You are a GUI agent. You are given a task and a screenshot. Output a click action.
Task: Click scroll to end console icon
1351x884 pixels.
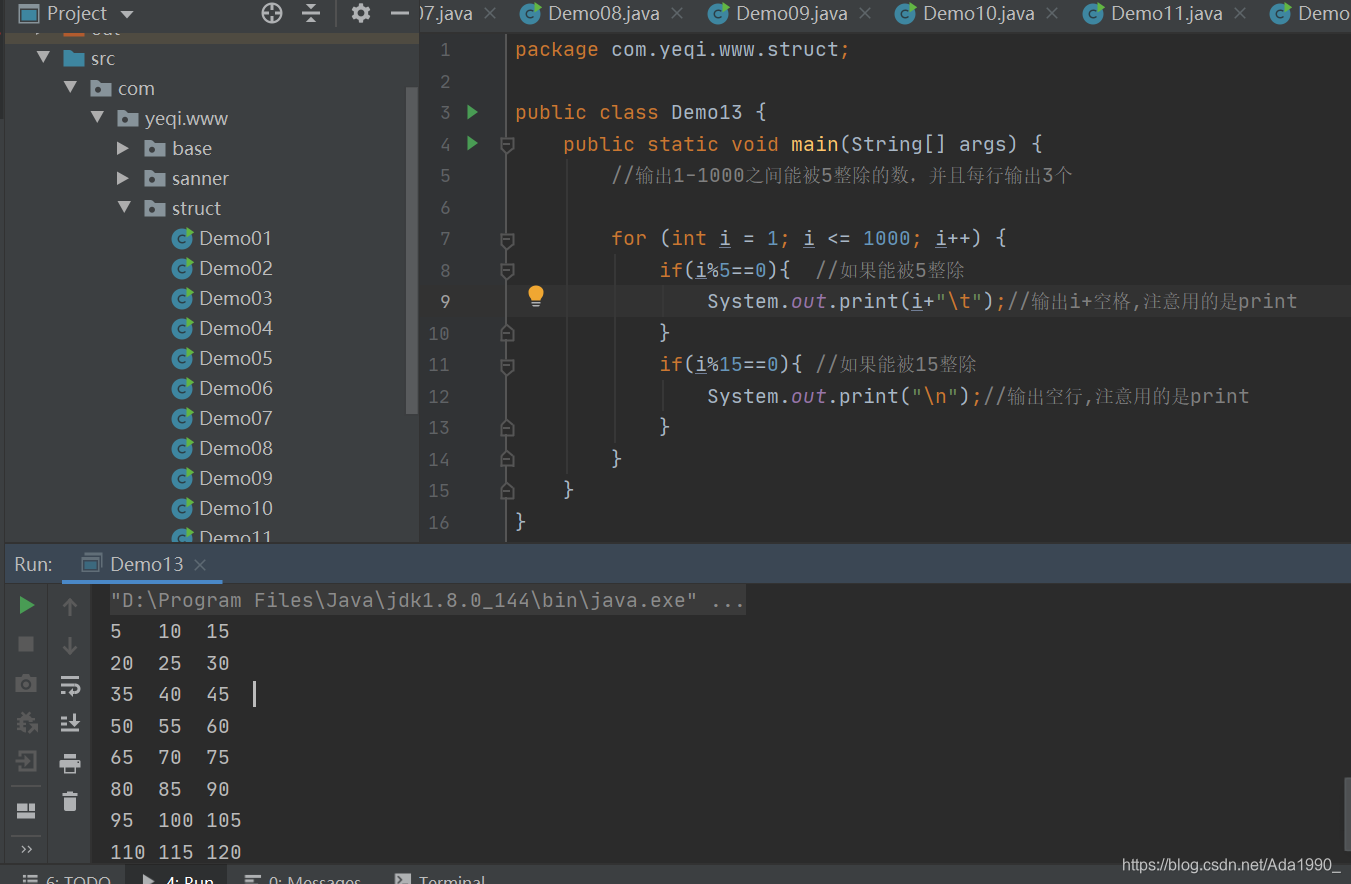pyautogui.click(x=70, y=723)
